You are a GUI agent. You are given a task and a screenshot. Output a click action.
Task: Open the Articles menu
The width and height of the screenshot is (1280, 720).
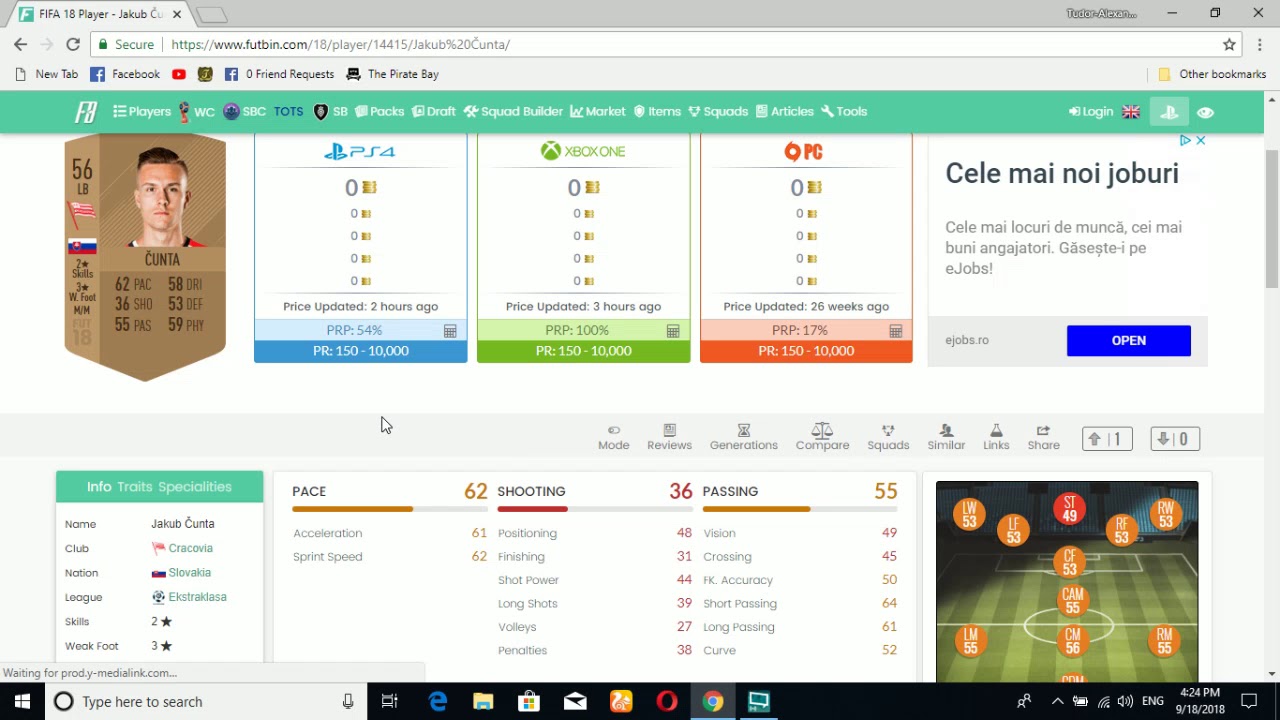point(785,112)
